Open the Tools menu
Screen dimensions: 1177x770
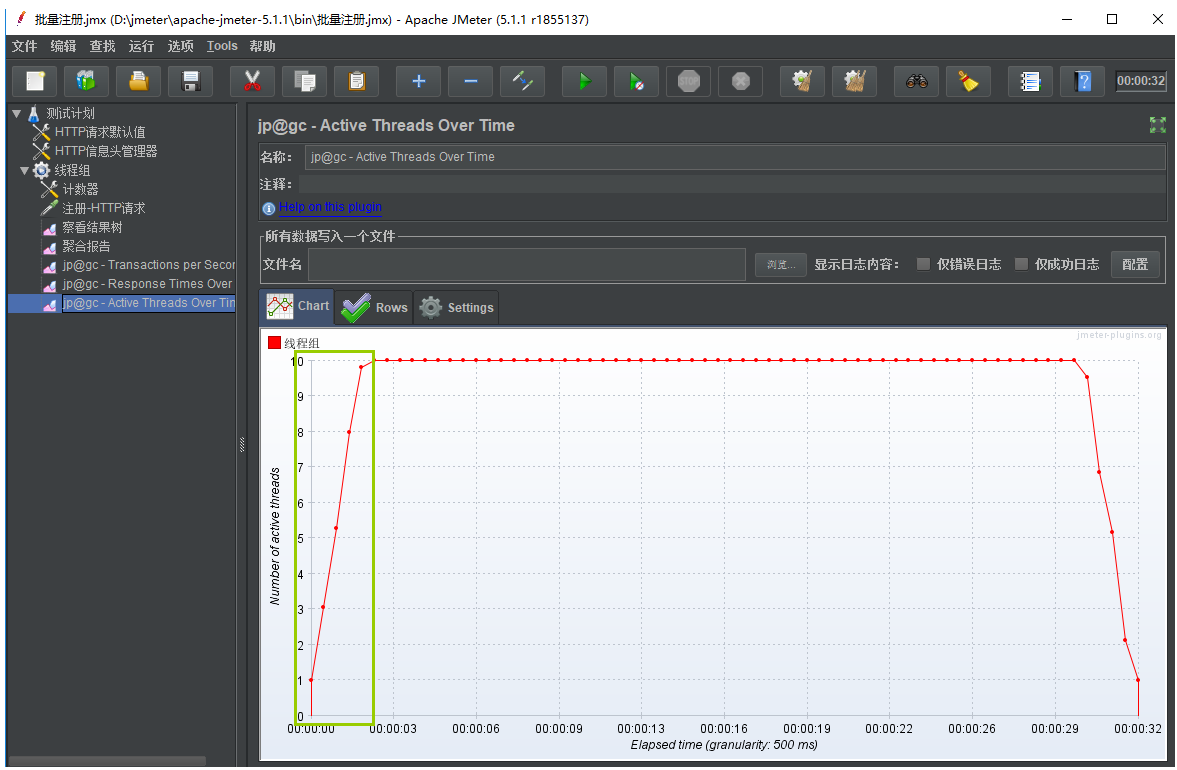coord(222,47)
